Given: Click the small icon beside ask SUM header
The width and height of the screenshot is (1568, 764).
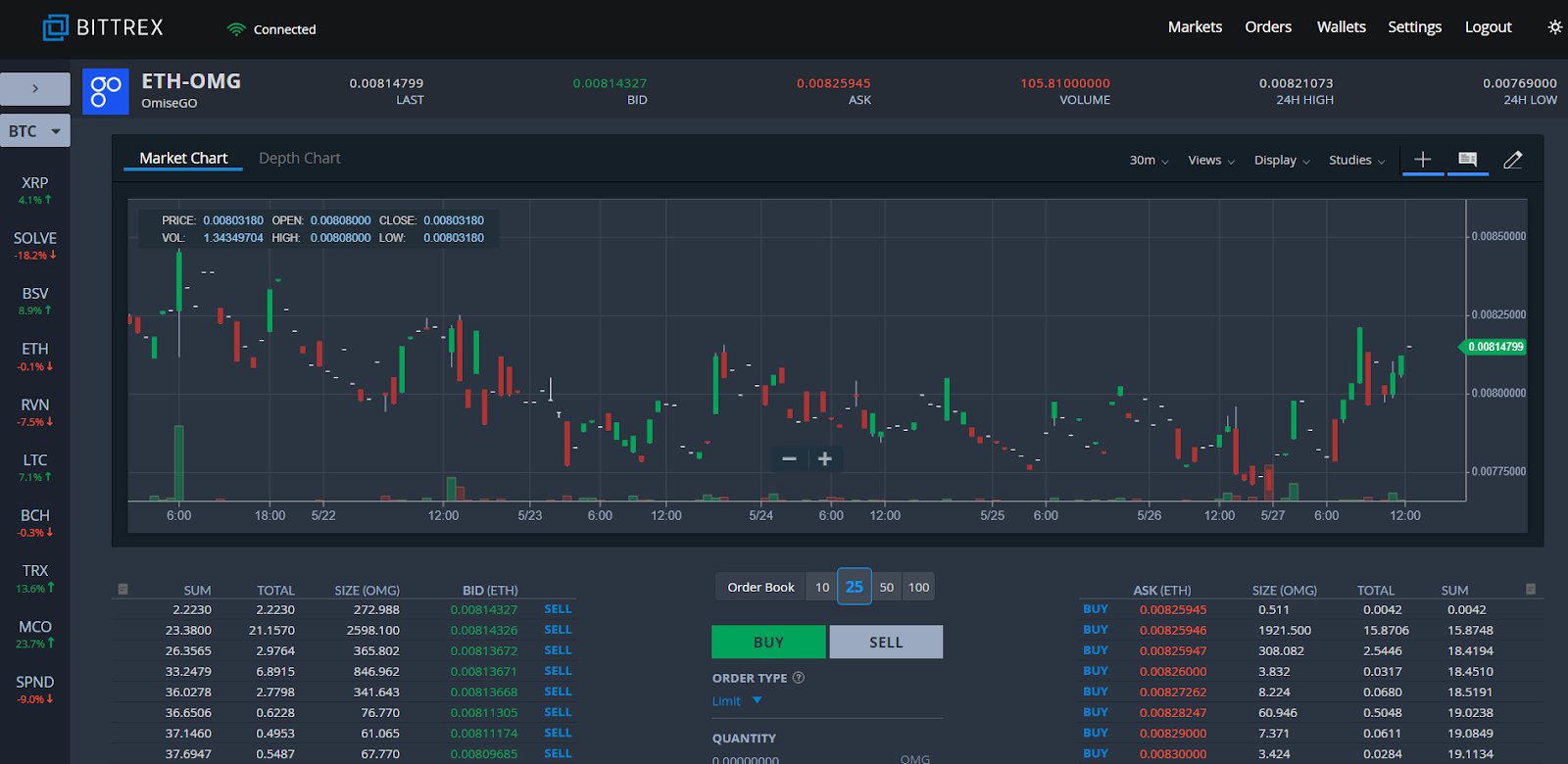Looking at the screenshot, I should pyautogui.click(x=1531, y=589).
